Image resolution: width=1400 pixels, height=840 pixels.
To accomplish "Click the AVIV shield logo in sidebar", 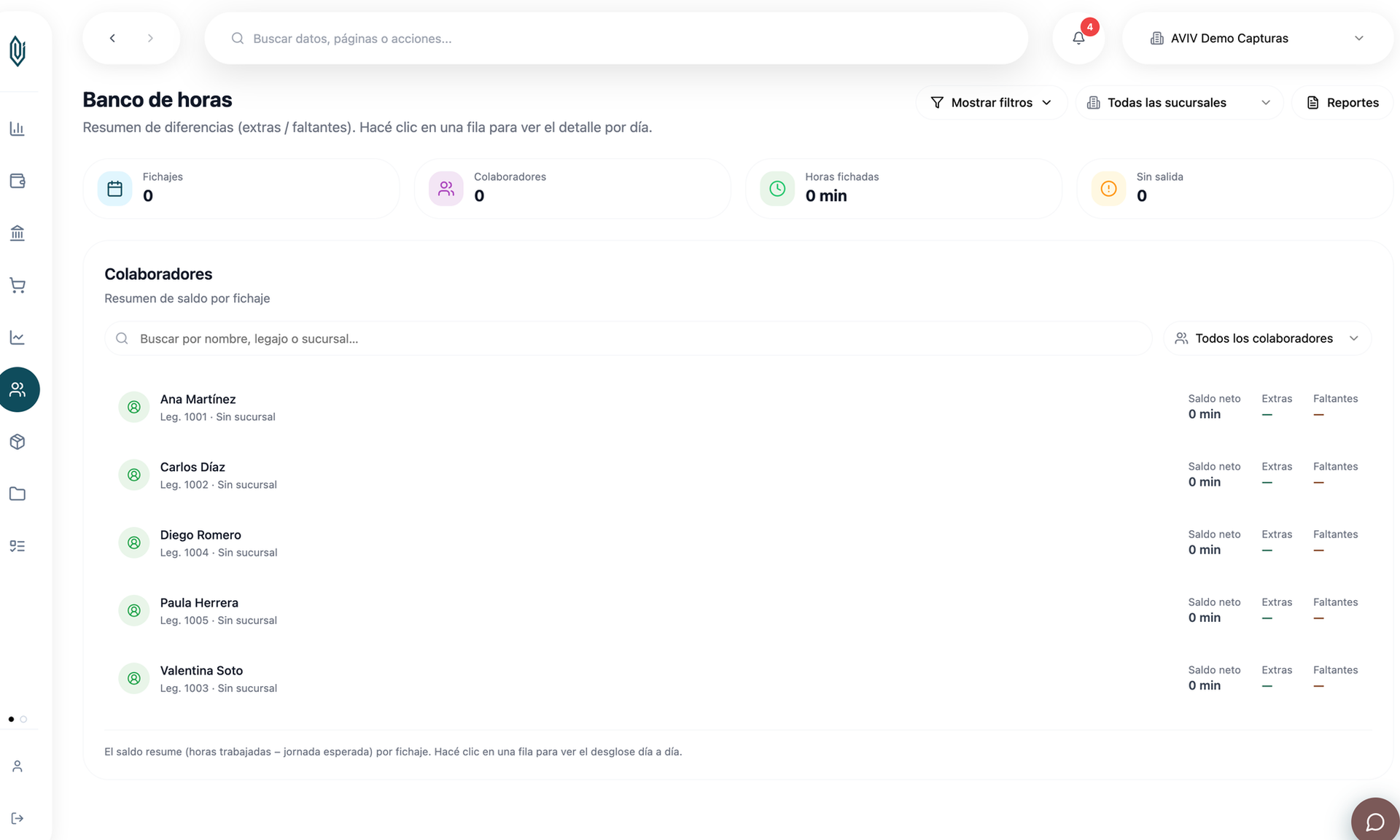I will 17,51.
